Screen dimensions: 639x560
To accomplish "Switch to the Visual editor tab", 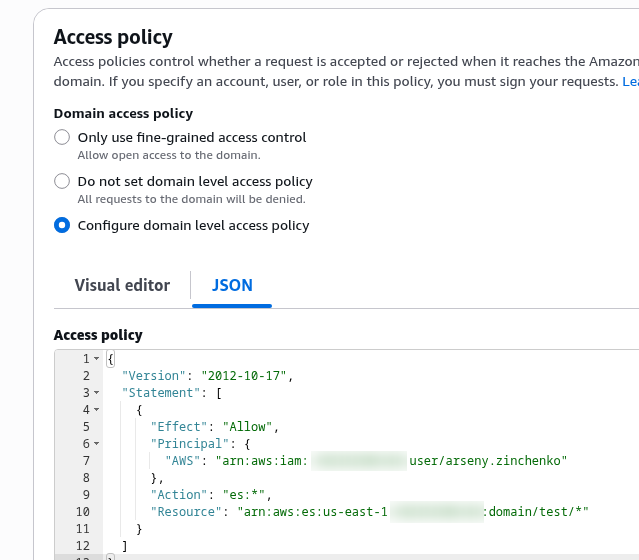I will [x=122, y=285].
